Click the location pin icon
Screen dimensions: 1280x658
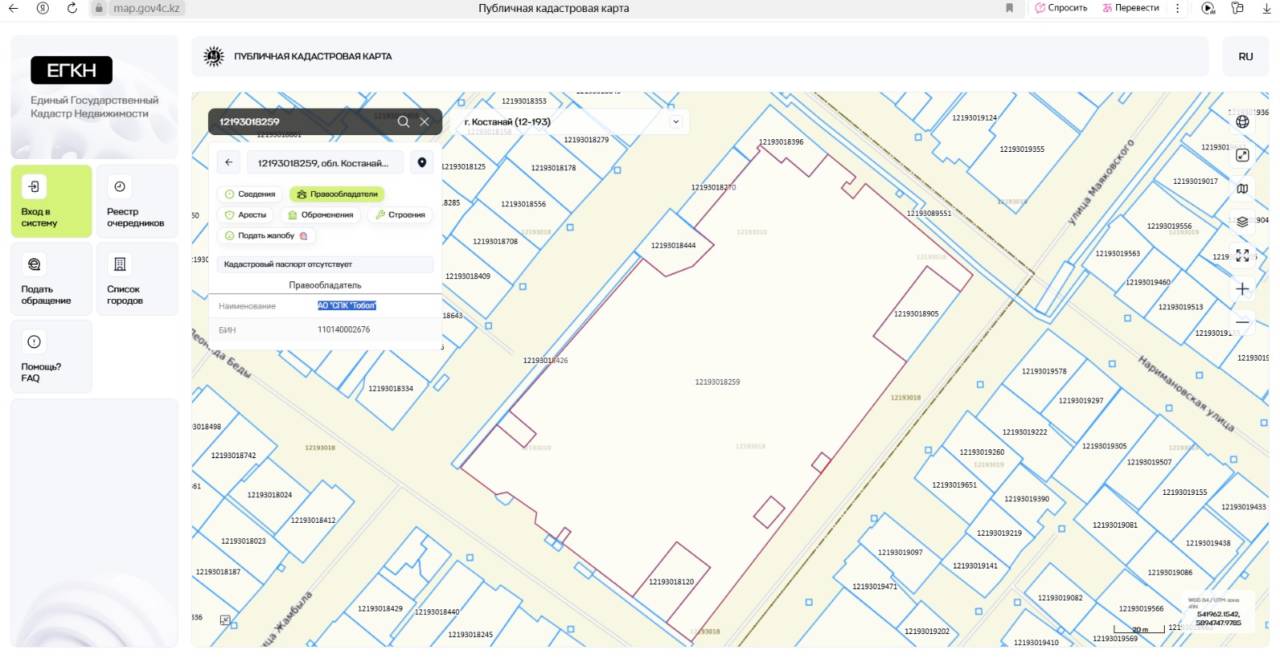422,163
